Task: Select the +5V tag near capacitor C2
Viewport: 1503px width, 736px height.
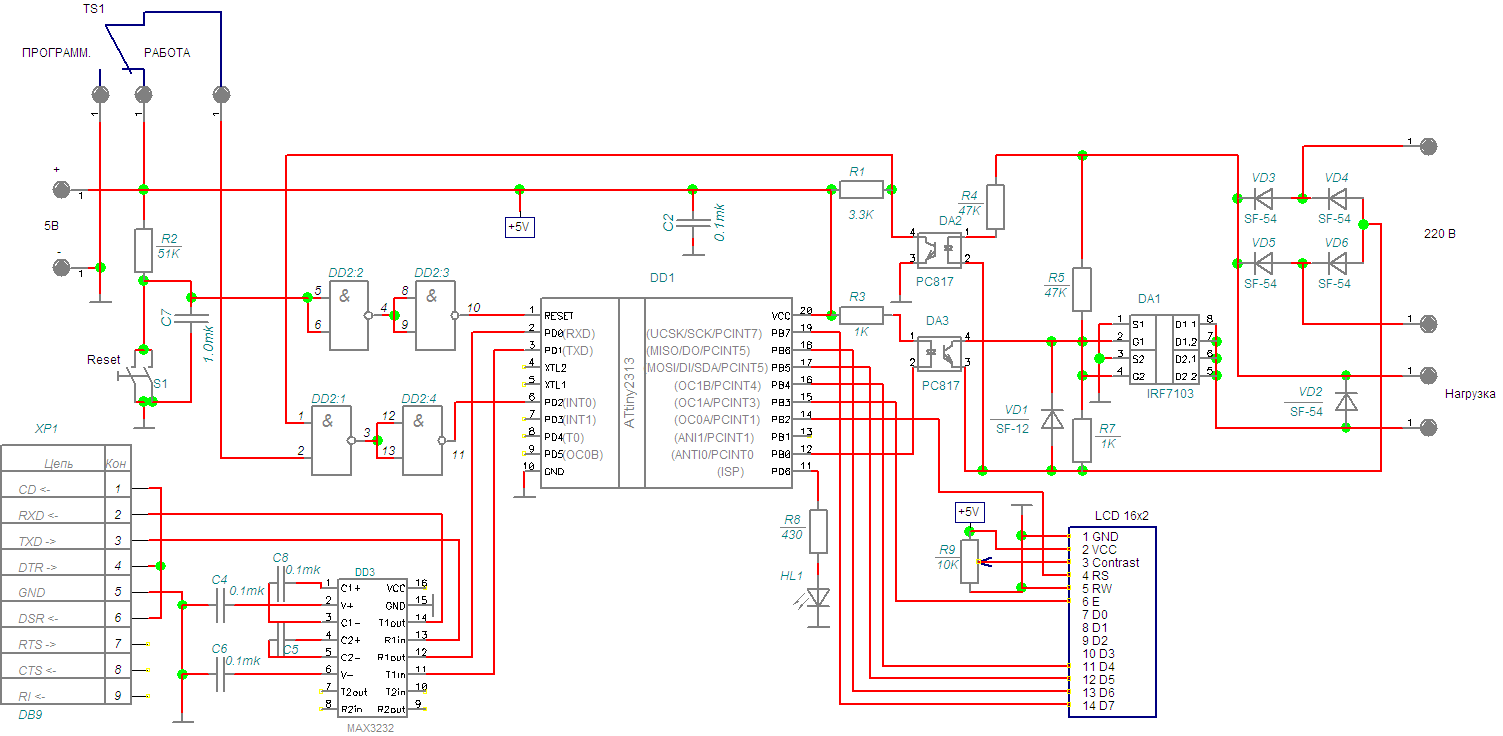Action: point(518,227)
